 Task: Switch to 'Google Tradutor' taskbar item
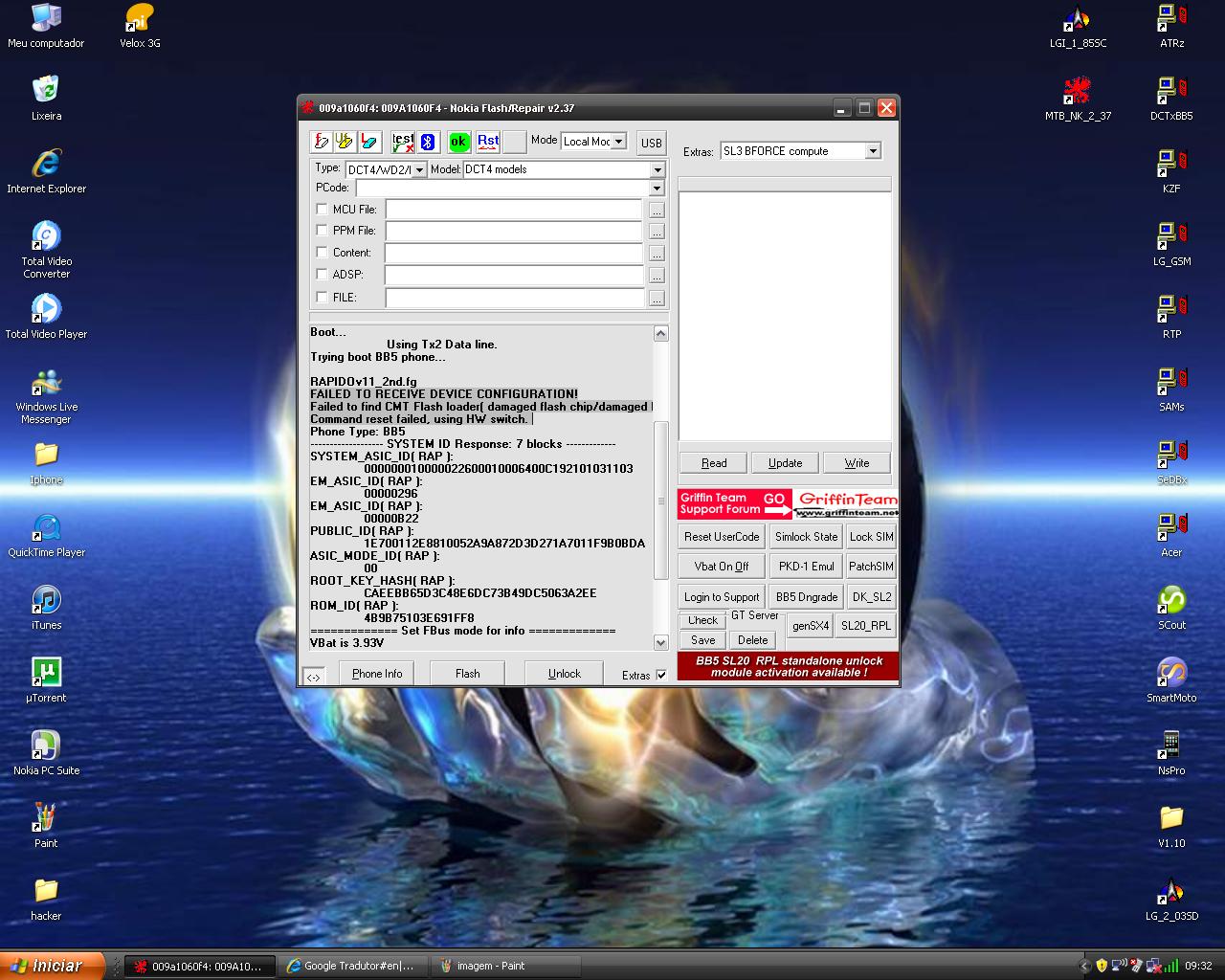(x=352, y=966)
